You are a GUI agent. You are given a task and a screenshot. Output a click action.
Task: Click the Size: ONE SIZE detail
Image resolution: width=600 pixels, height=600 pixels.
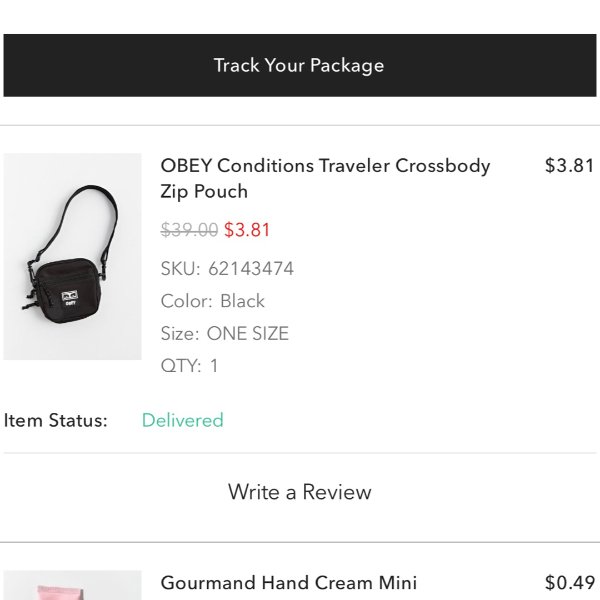(x=225, y=333)
